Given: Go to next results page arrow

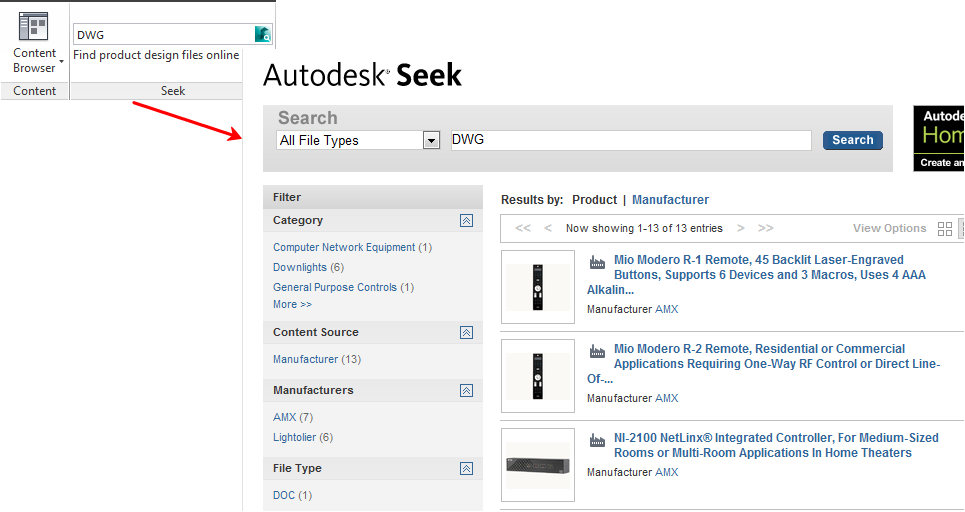Looking at the screenshot, I should (740, 228).
